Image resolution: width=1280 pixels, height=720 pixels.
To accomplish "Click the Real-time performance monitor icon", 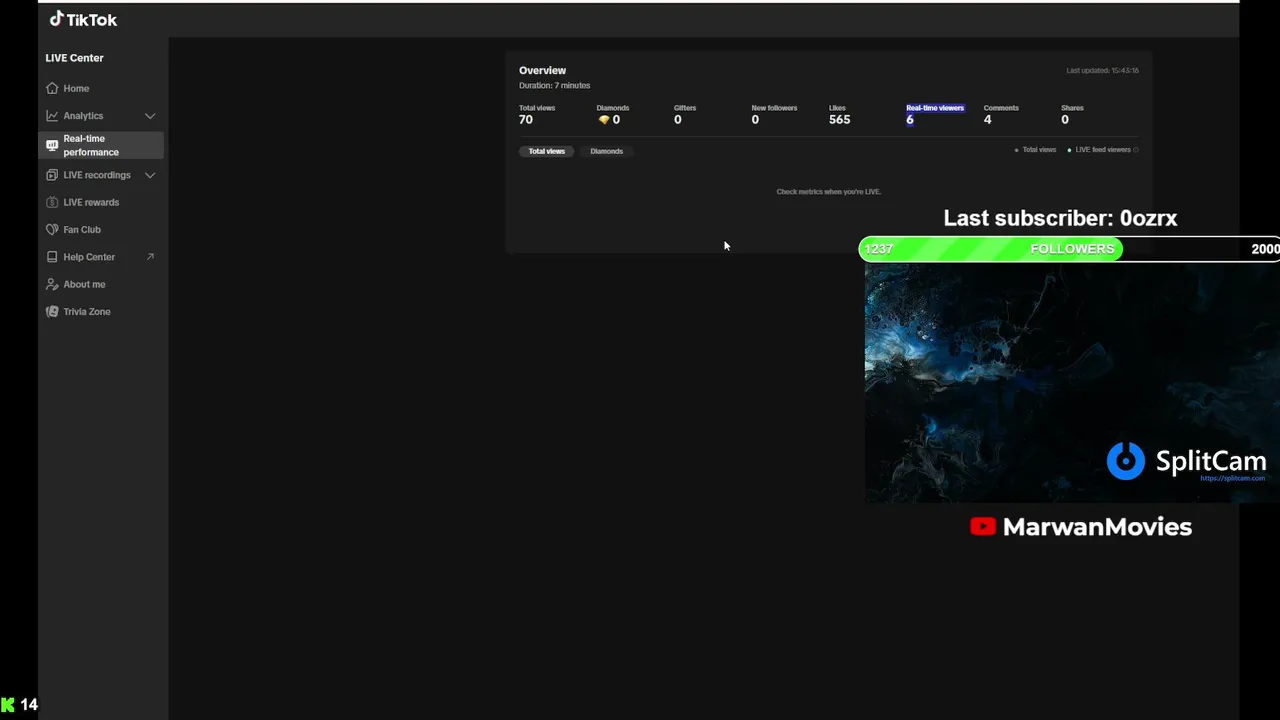I will [x=52, y=145].
